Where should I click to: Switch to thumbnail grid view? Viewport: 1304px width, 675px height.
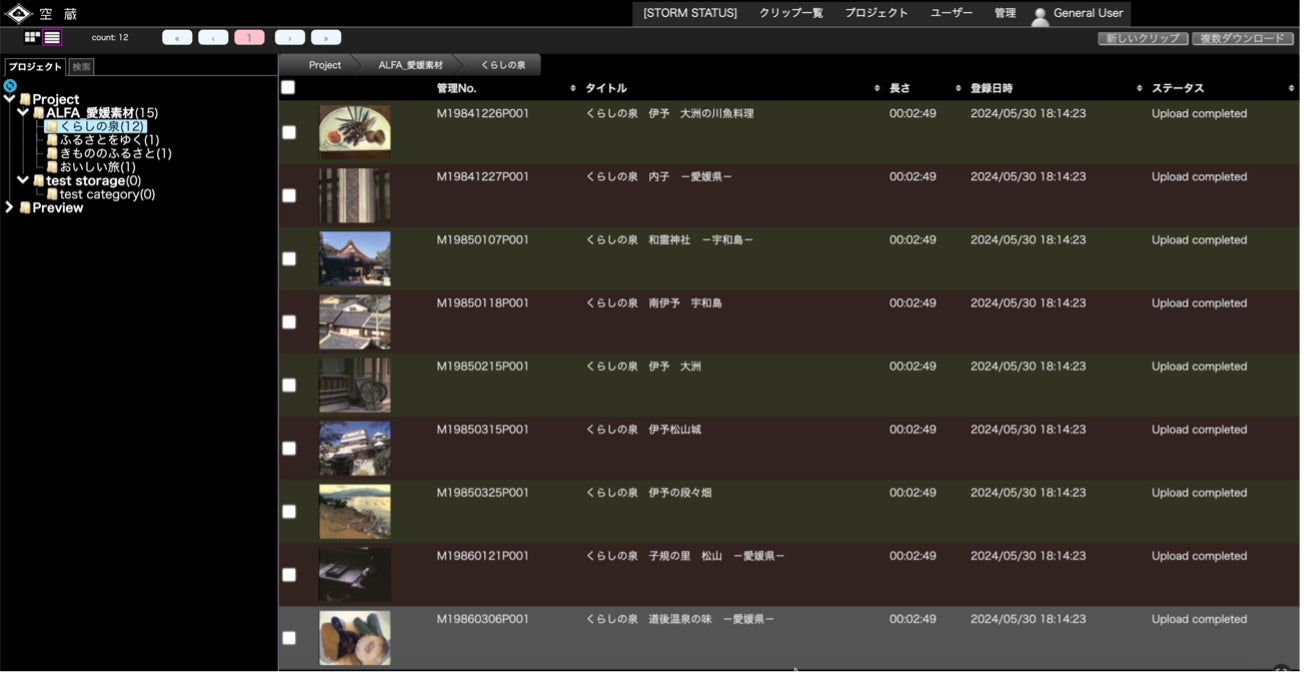32,37
